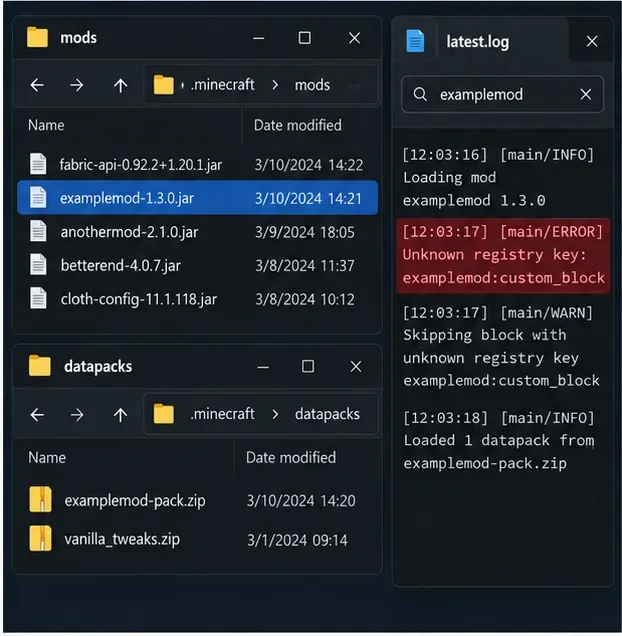Click .minecraft breadcrumb in mods window

coord(223,85)
